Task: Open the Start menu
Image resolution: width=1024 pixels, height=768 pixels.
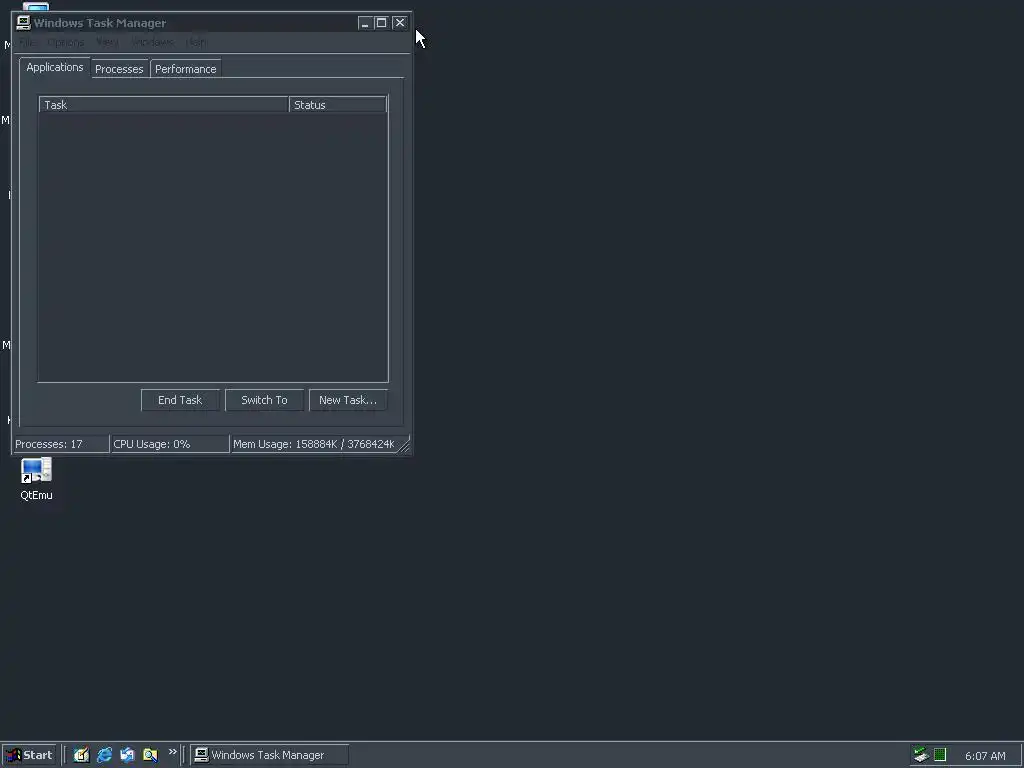Action: pyautogui.click(x=29, y=755)
